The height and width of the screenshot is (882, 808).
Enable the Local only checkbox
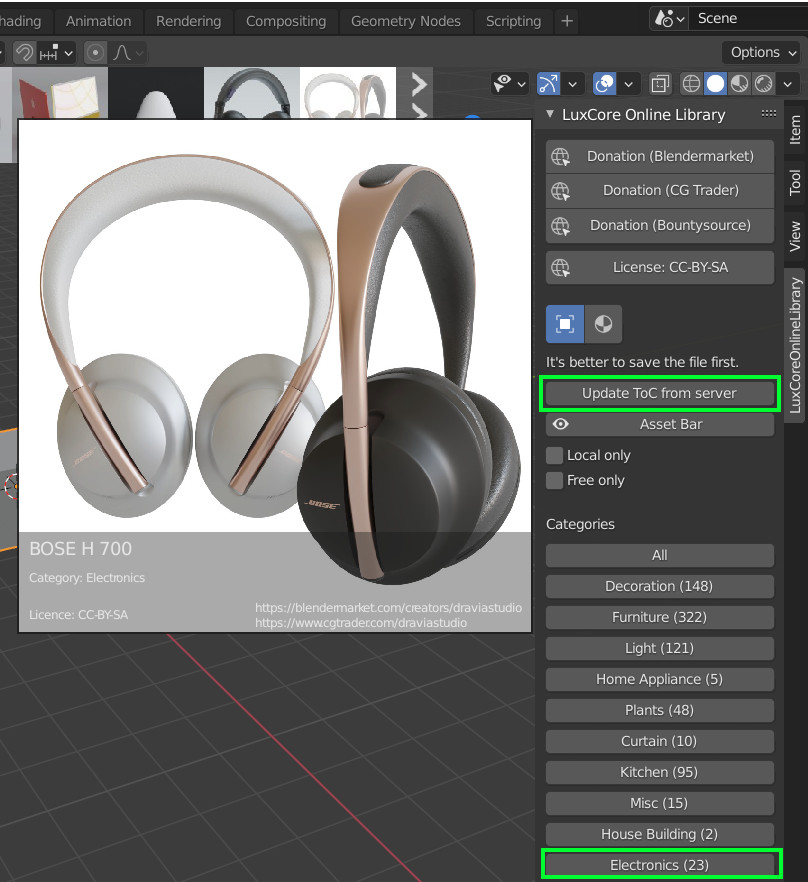555,455
